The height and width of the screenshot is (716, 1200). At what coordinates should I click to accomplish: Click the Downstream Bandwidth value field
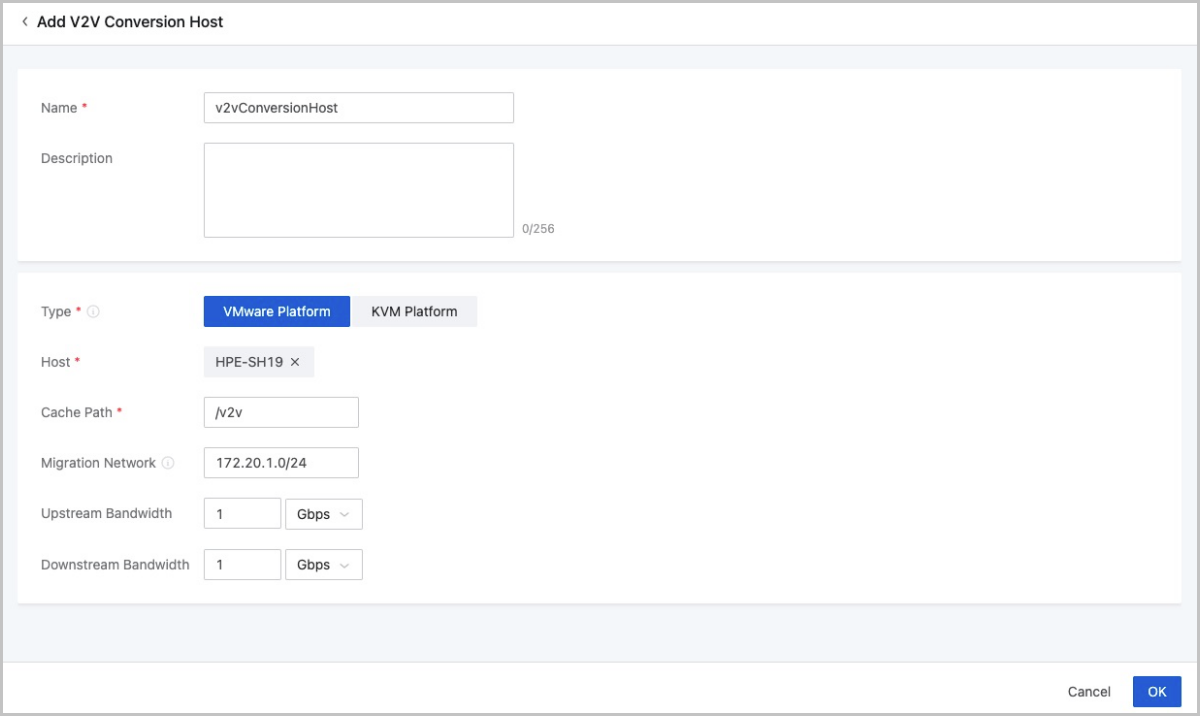pyautogui.click(x=242, y=565)
